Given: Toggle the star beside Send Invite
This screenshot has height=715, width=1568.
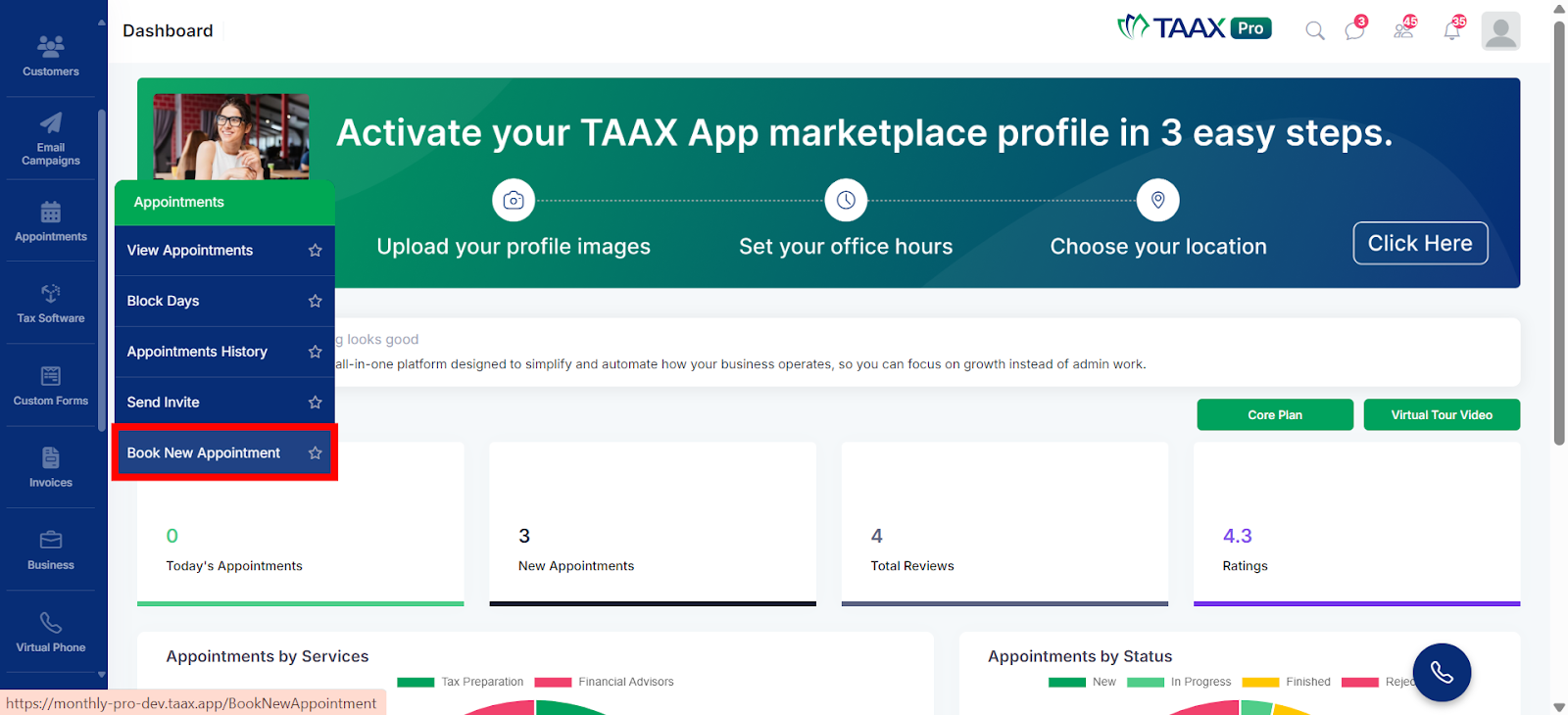Looking at the screenshot, I should (315, 403).
